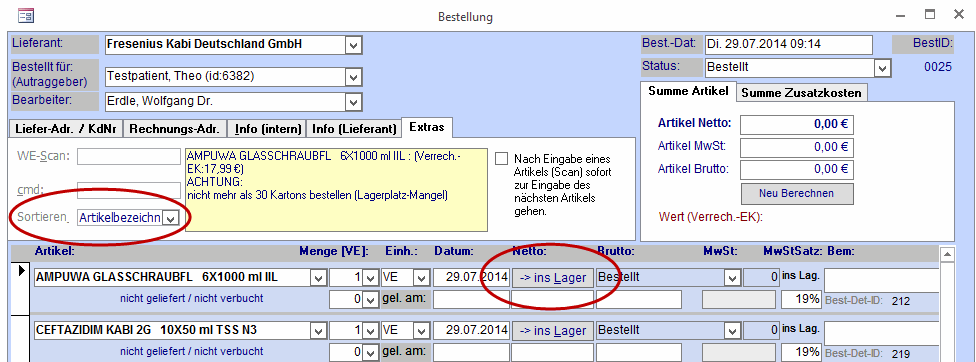Click the Best.-Dat date field
The image size is (976, 362).
(x=789, y=45)
